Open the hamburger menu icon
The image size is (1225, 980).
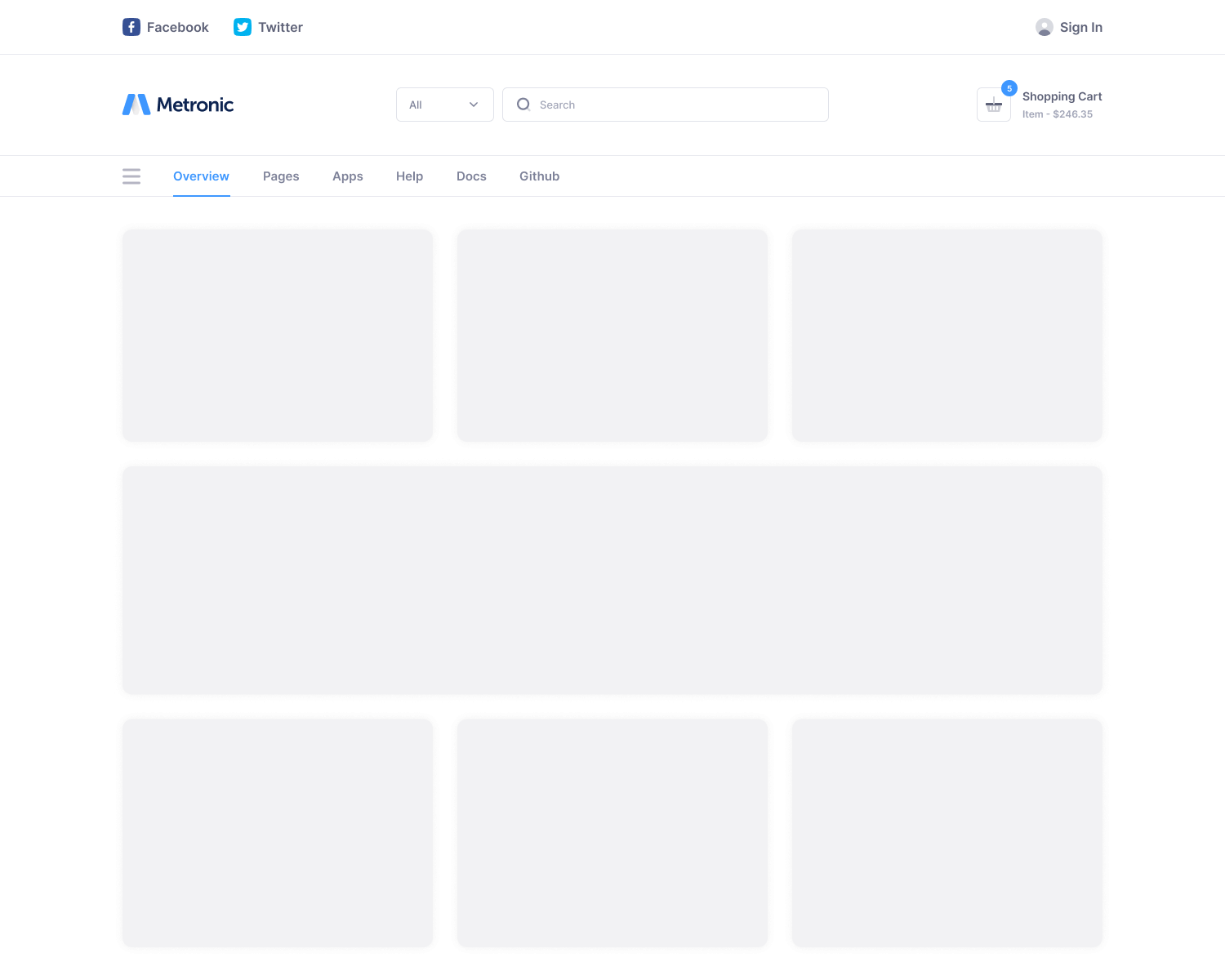coord(131,176)
